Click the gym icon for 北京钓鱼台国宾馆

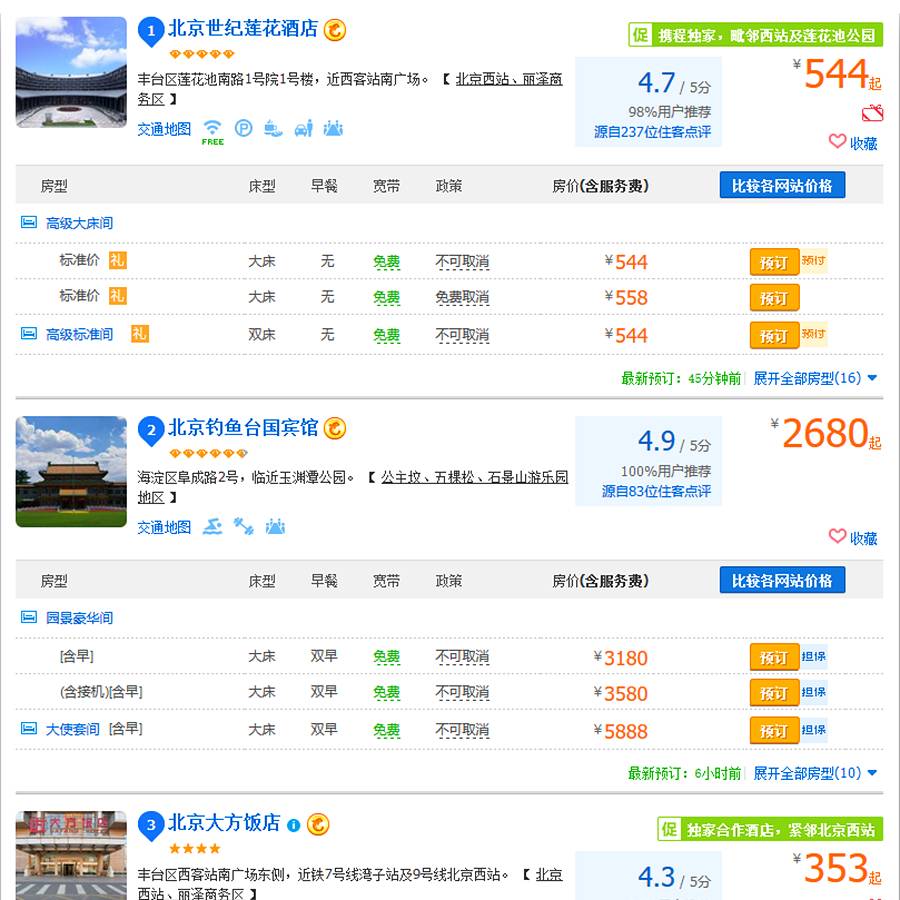click(243, 526)
